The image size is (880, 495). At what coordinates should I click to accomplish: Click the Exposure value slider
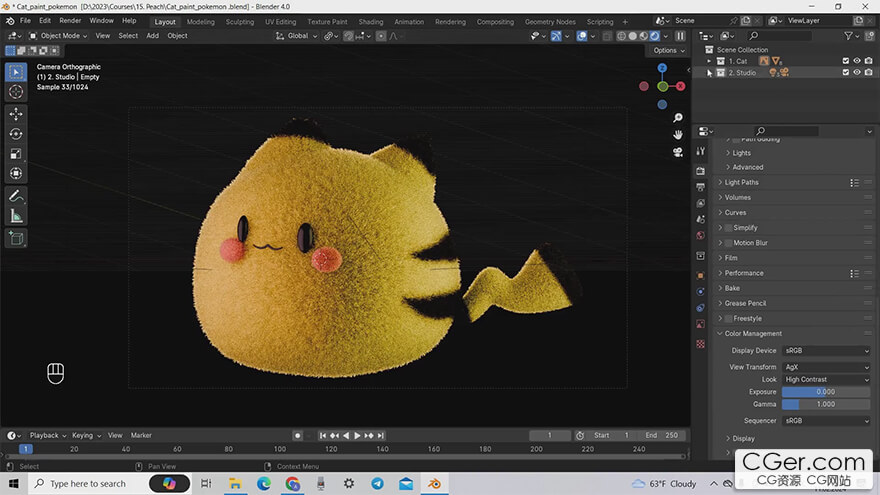click(x=826, y=392)
